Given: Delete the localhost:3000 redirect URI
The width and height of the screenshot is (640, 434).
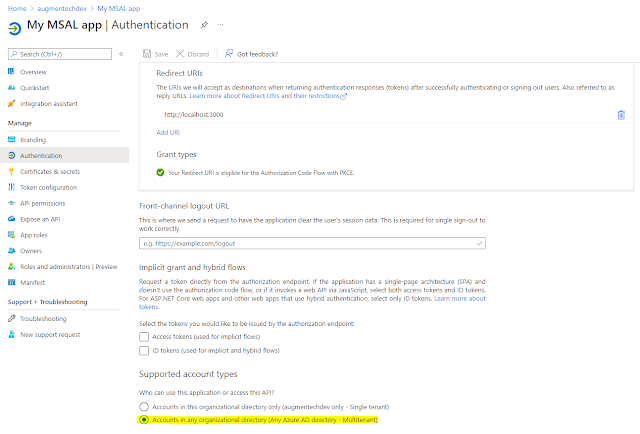Looking at the screenshot, I should (621, 115).
